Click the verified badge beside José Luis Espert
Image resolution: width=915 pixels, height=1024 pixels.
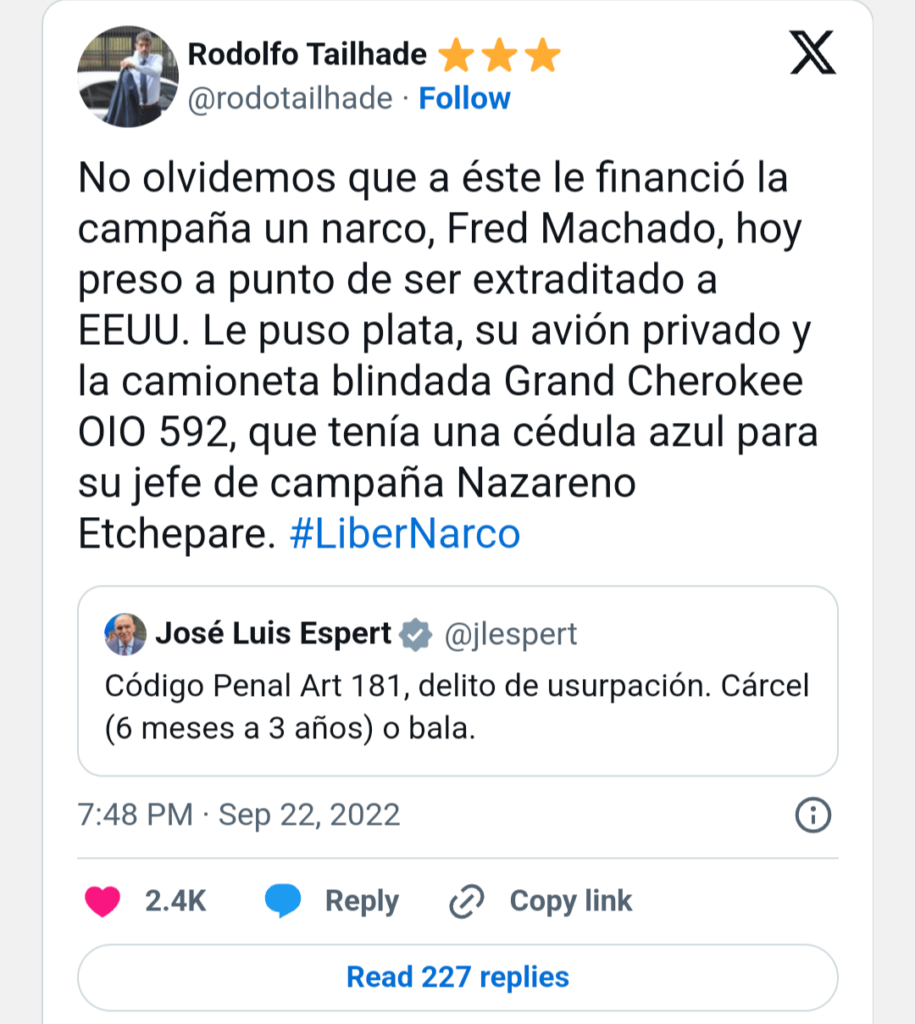click(416, 634)
